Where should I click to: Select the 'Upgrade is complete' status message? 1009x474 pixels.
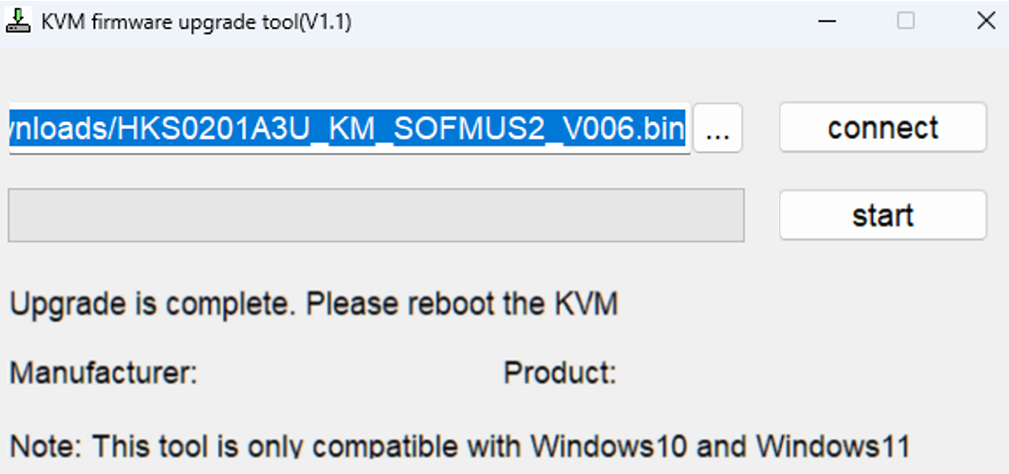coord(314,304)
